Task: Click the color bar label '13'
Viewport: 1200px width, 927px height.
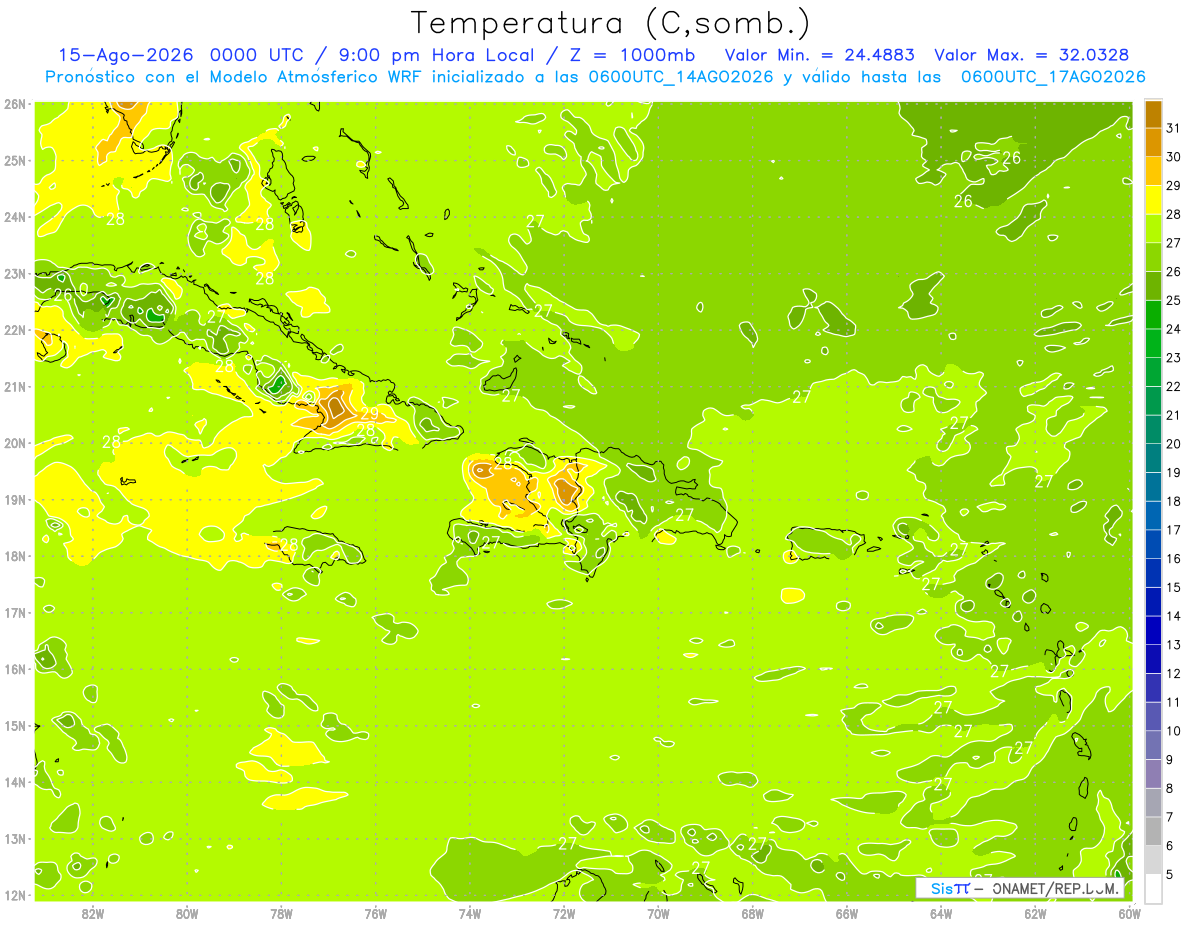Action: pyautogui.click(x=1174, y=644)
